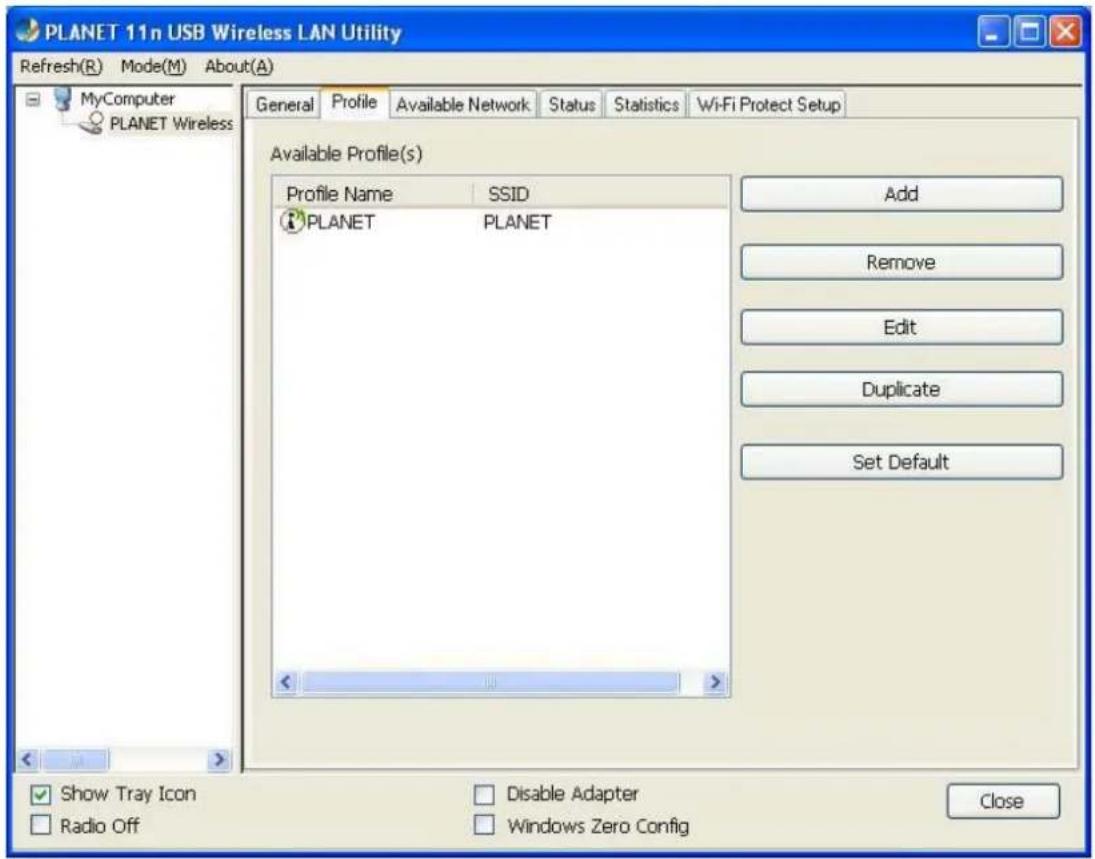Enable the Windows Zero Config checkbox
Viewport: 1095px width, 859px height.
pyautogui.click(x=484, y=825)
